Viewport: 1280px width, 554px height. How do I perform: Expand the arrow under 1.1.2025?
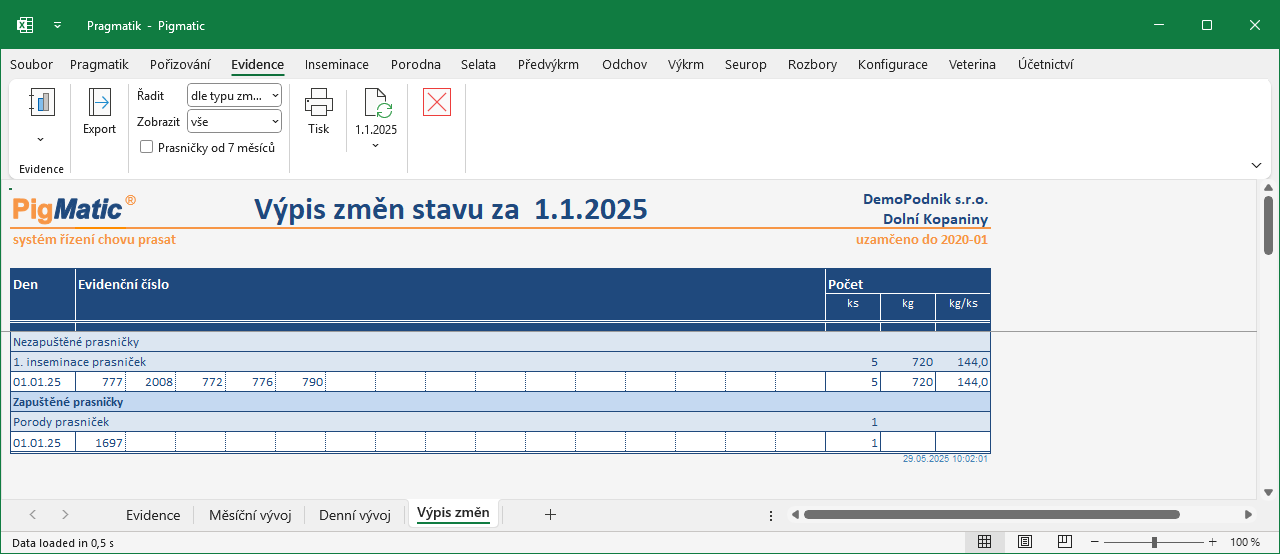(x=376, y=146)
